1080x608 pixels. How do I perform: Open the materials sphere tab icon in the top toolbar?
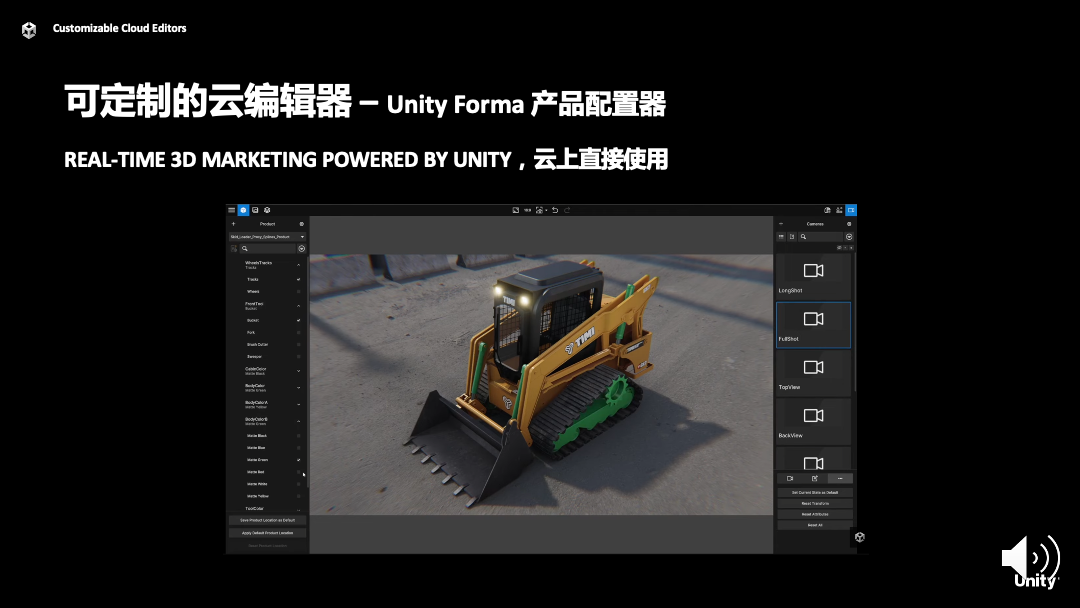(x=267, y=210)
